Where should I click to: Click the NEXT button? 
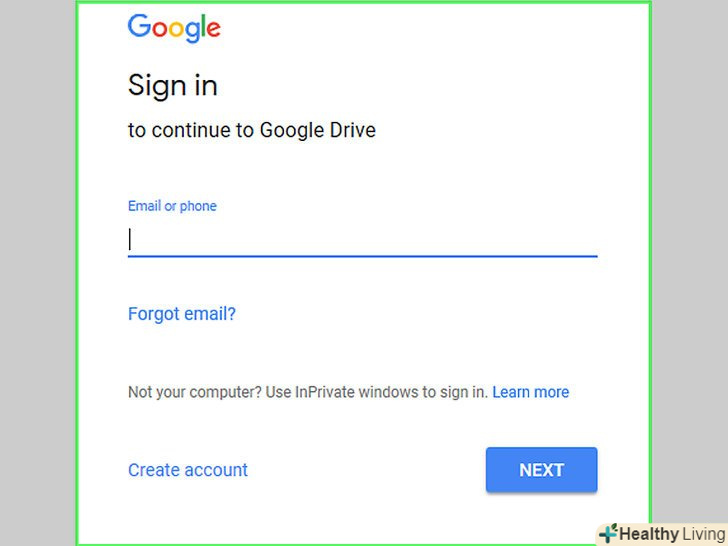541,470
